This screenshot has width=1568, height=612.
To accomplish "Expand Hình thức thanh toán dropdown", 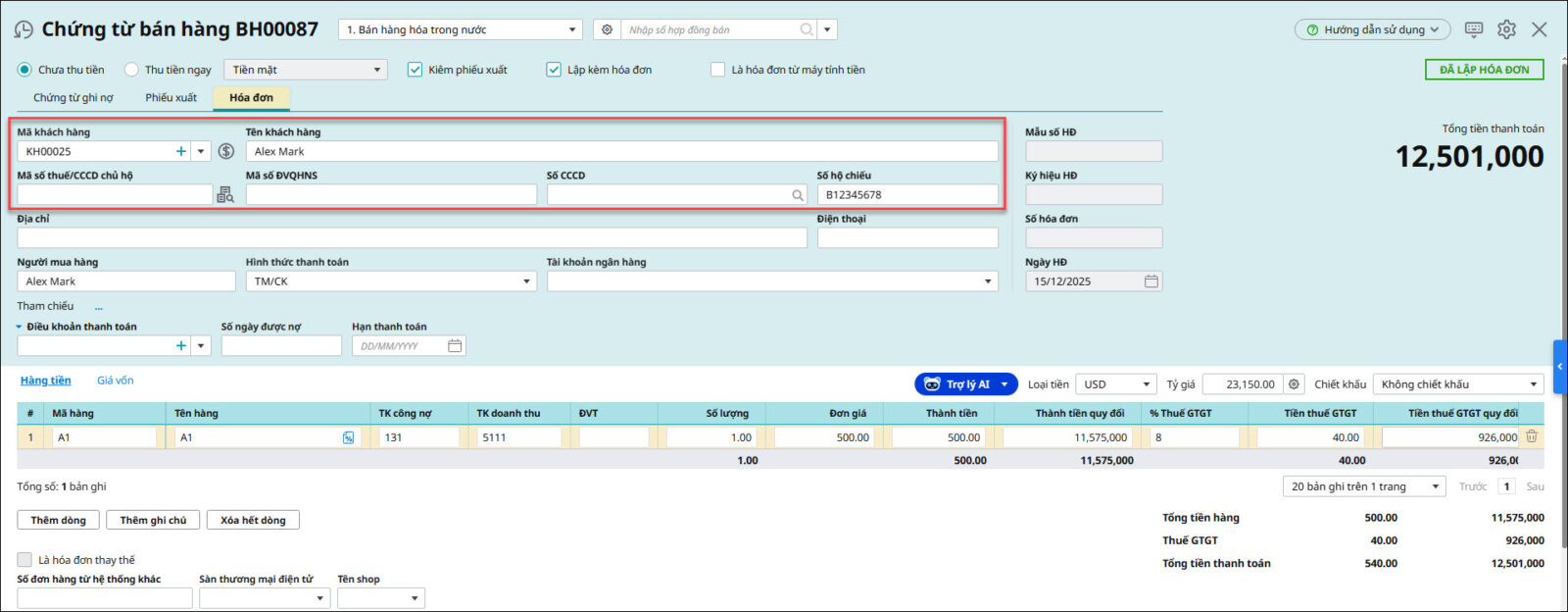I will tap(526, 281).
